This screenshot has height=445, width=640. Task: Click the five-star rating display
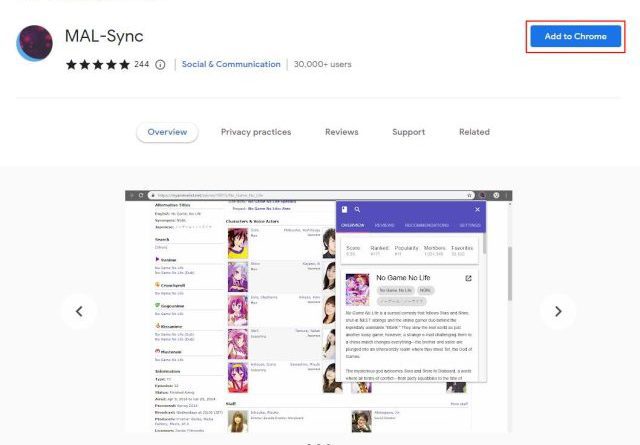coord(98,65)
